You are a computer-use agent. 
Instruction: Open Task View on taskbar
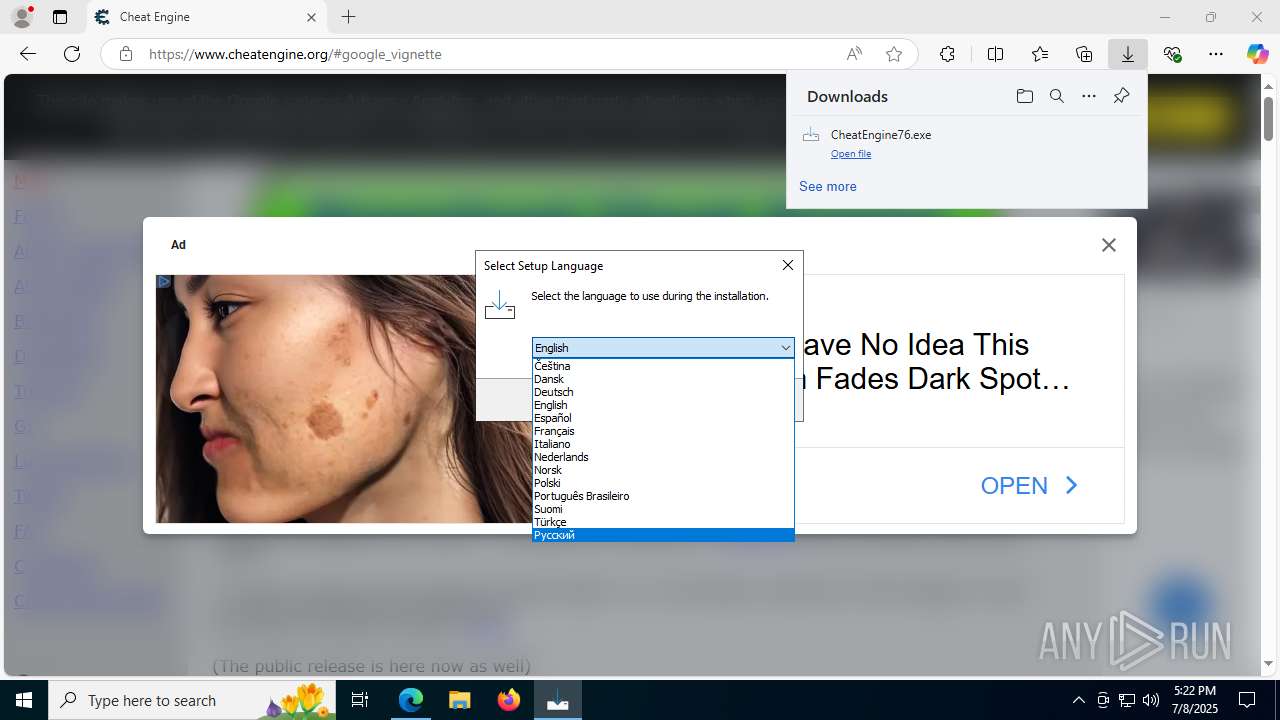point(361,700)
